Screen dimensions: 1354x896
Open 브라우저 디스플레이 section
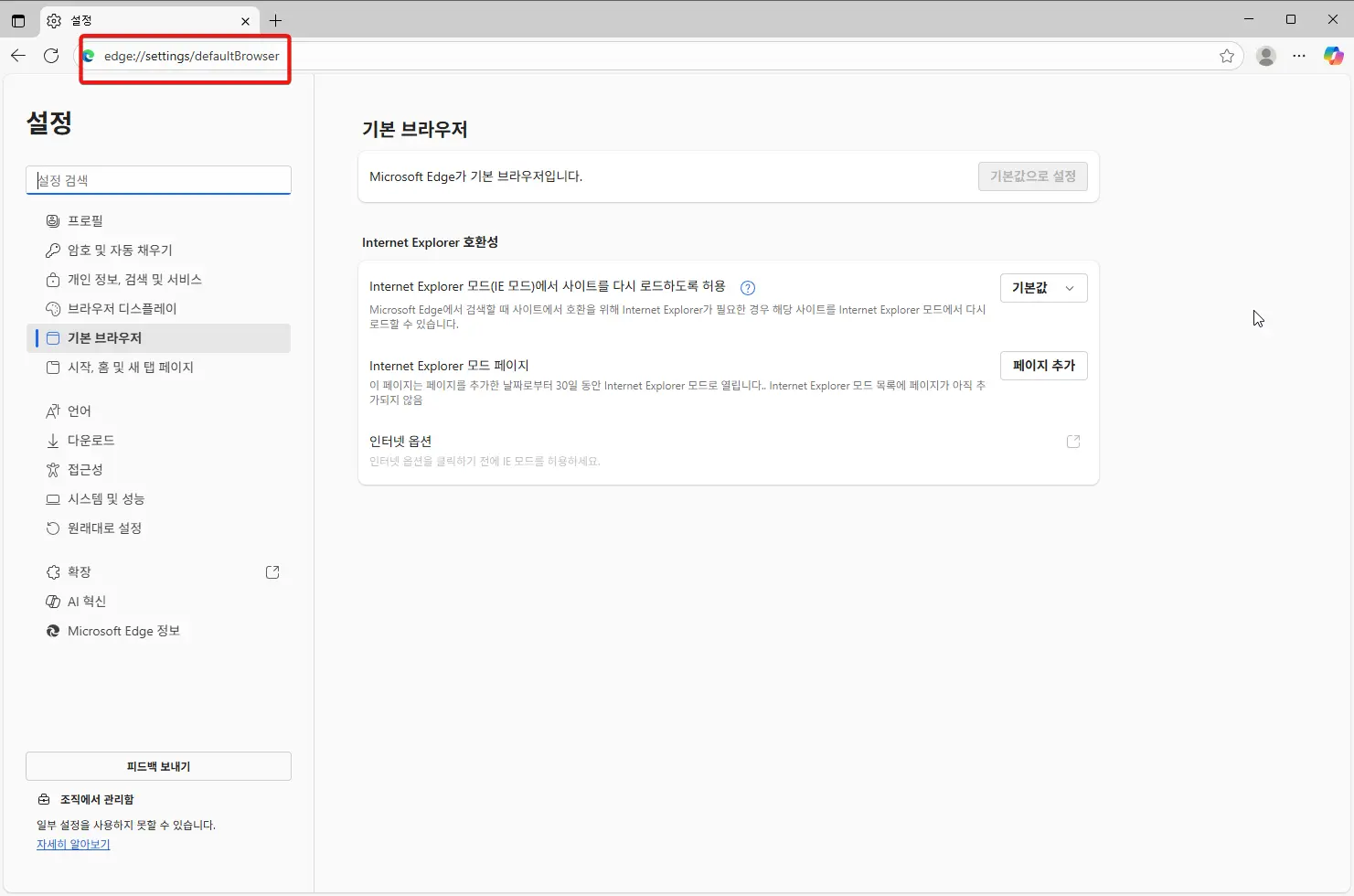[x=158, y=308]
